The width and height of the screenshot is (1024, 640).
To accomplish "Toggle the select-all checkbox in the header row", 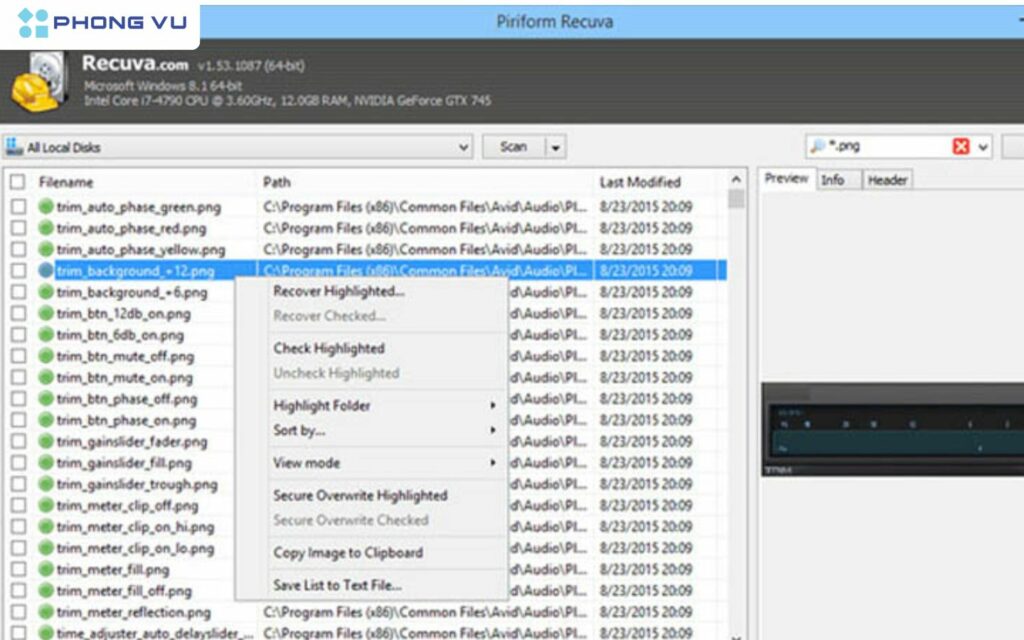I will tap(19, 182).
